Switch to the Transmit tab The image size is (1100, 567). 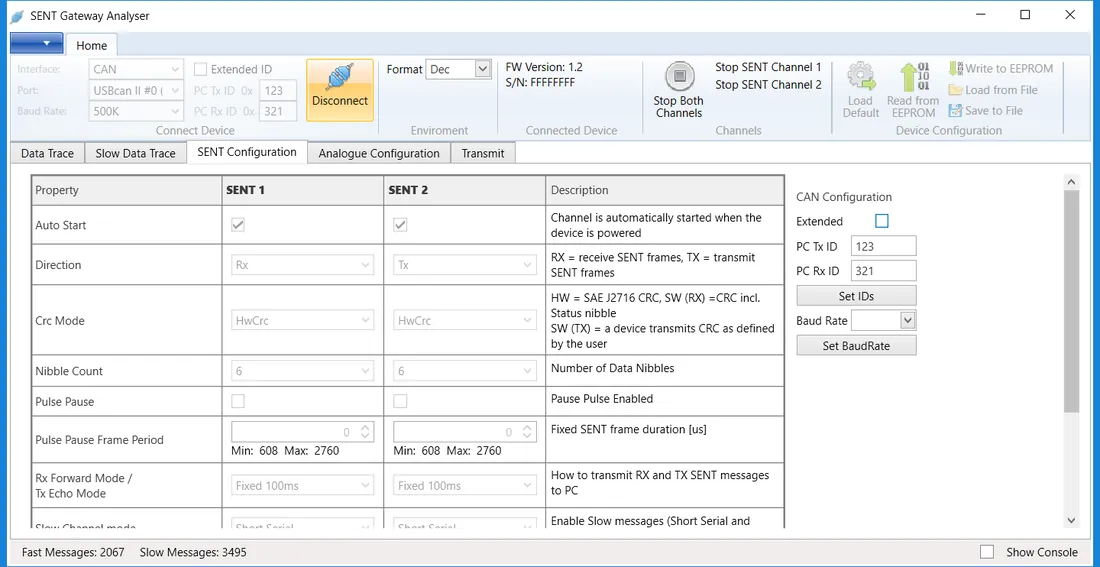483,153
